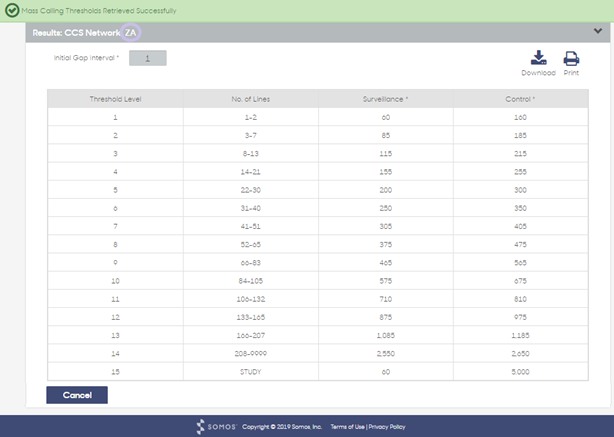This screenshot has height=437, width=614.
Task: Click surveillance value 710
Action: (x=386, y=299)
